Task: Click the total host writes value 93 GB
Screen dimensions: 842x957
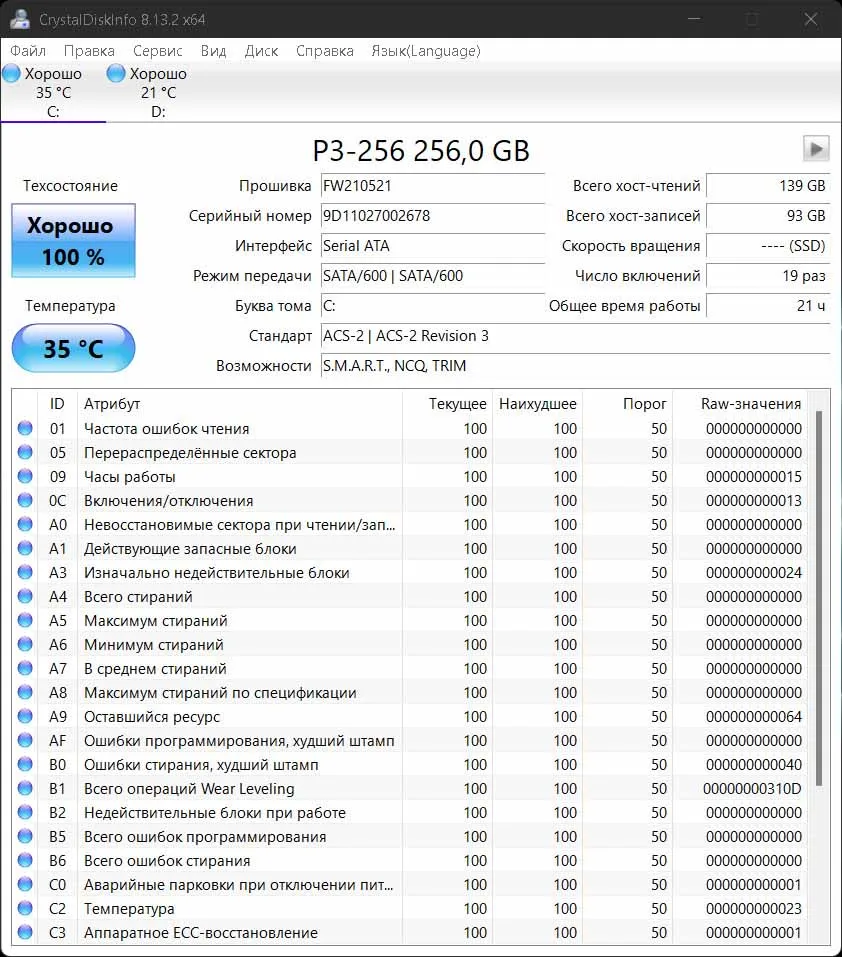Action: (768, 215)
